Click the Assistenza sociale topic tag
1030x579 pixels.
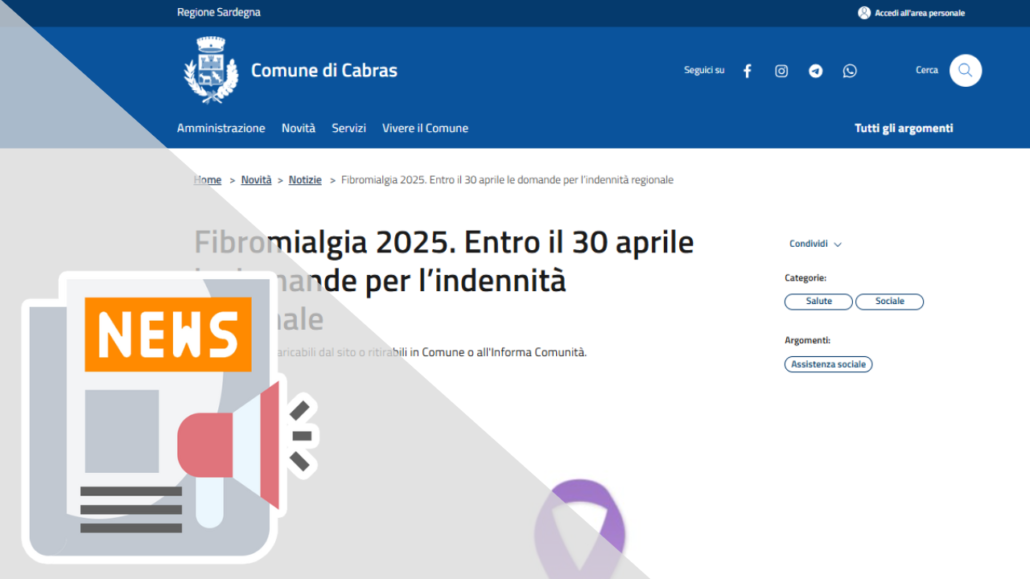828,364
